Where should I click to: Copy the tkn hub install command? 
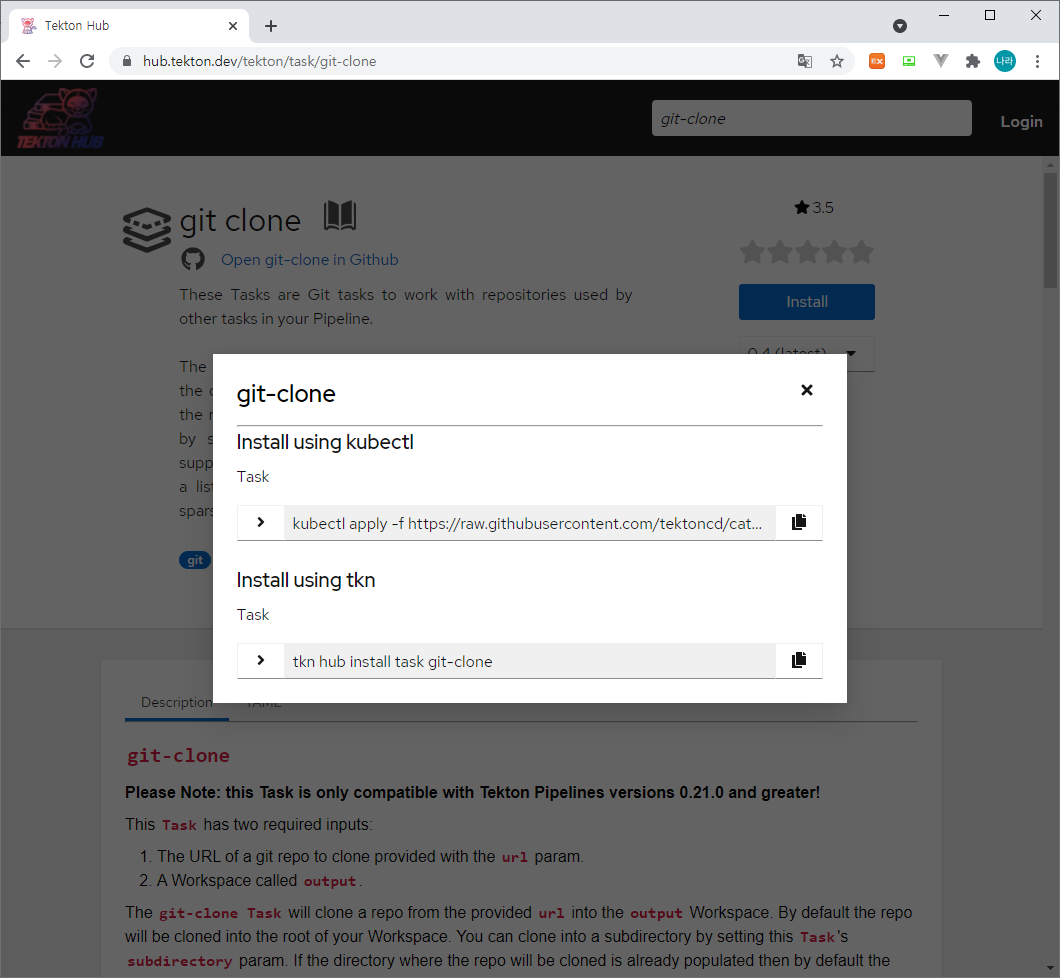pos(799,660)
